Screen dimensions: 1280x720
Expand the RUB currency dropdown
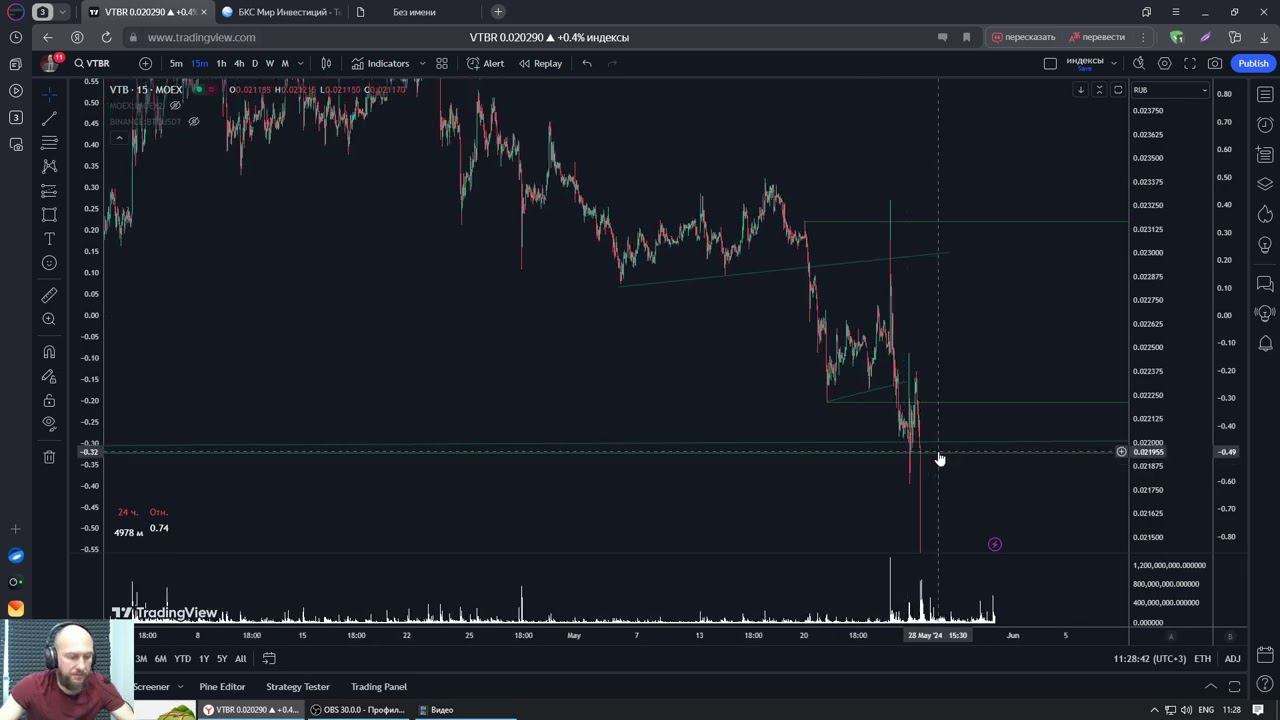coord(1169,90)
